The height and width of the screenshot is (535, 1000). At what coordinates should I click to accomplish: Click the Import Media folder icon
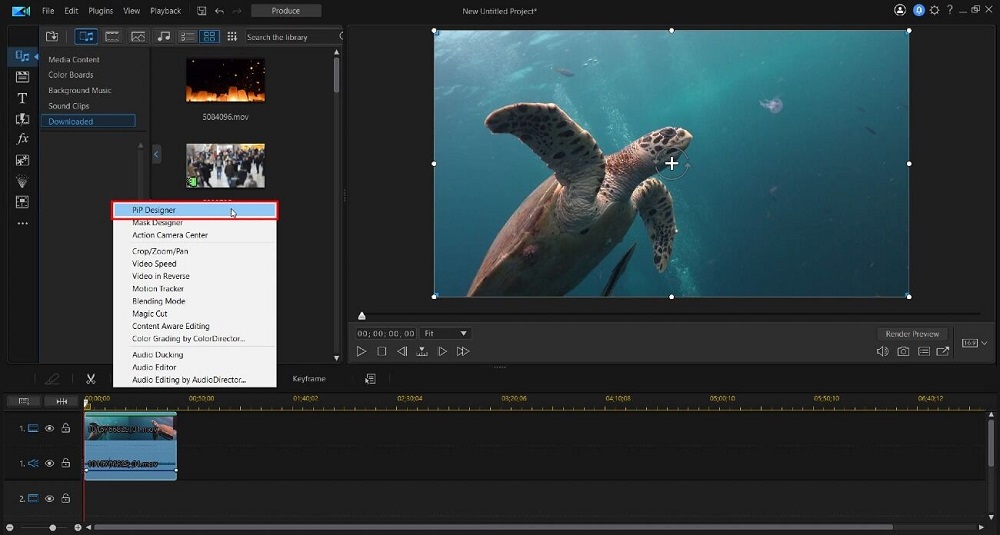tap(52, 36)
